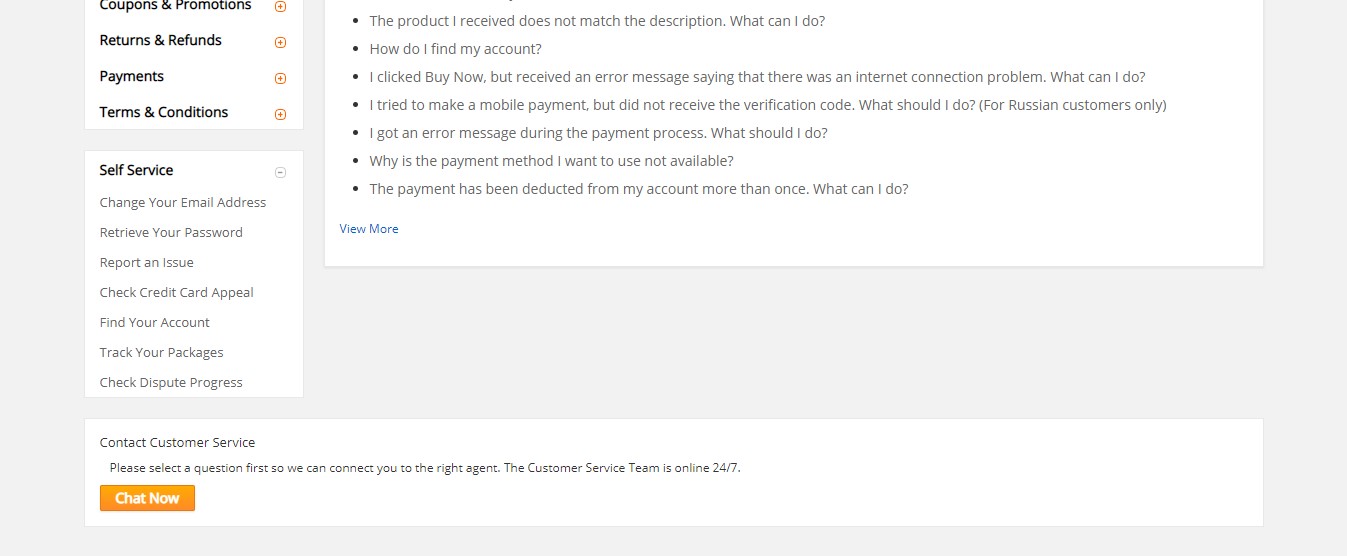Open the Returns & Refunds category

coord(160,40)
